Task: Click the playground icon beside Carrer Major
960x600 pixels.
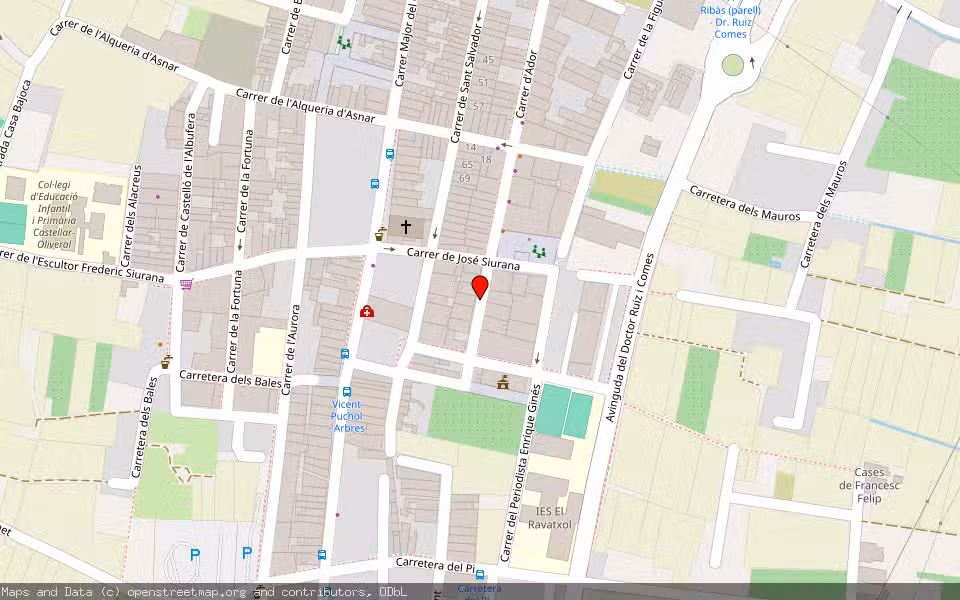Action: [344, 42]
